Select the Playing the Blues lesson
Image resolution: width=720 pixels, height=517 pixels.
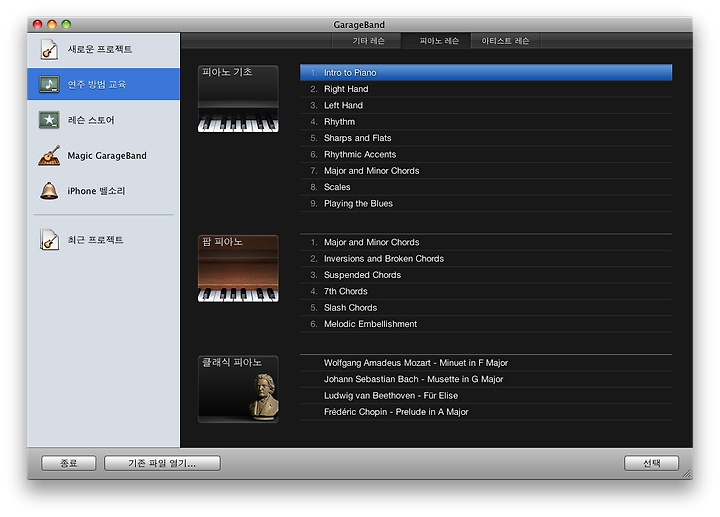click(x=486, y=203)
